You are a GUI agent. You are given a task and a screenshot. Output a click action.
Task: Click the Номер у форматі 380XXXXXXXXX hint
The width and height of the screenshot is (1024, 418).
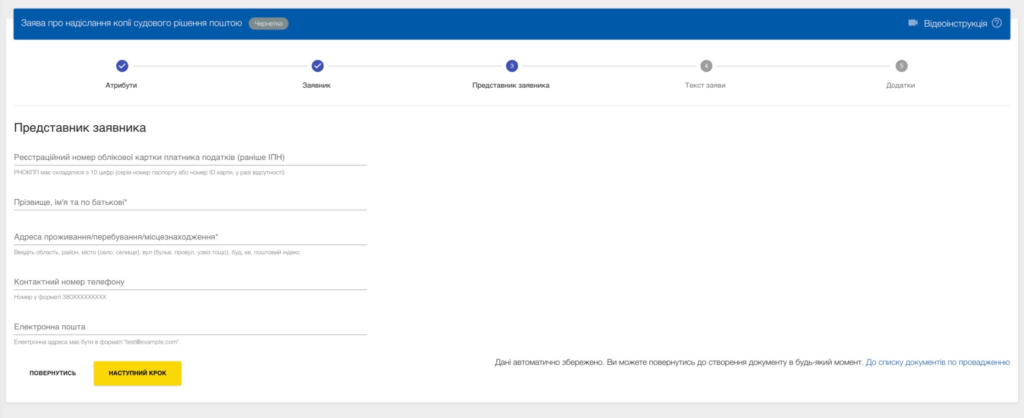coord(59,297)
